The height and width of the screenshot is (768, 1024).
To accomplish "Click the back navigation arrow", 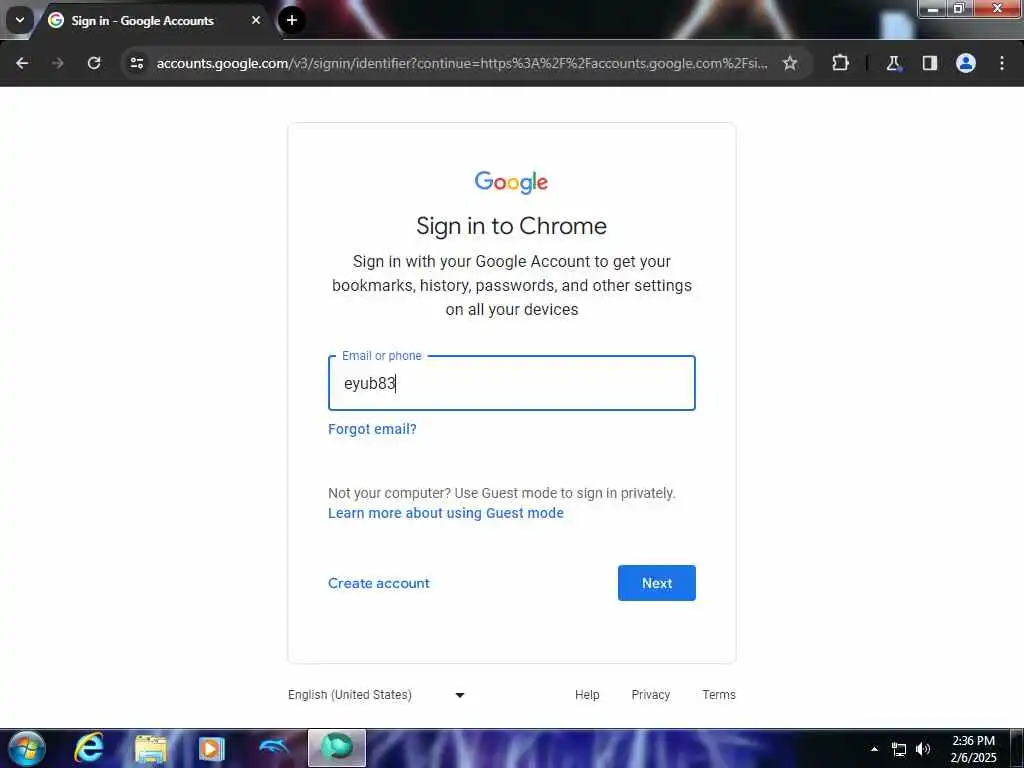I will [22, 63].
